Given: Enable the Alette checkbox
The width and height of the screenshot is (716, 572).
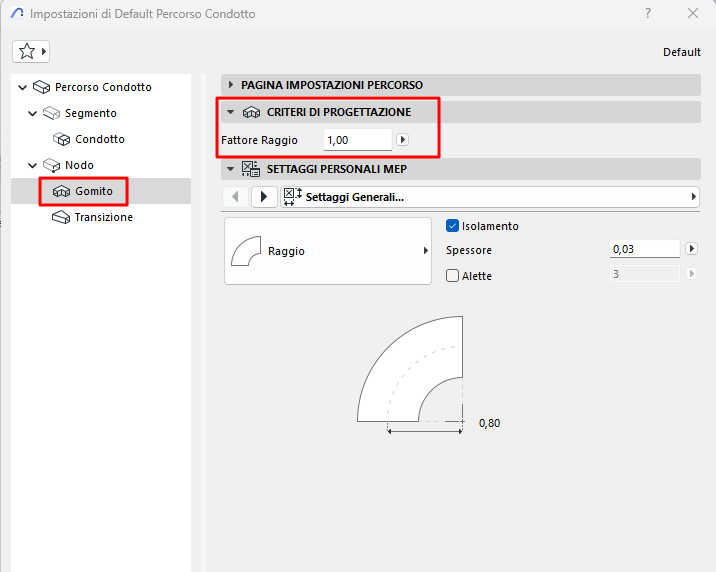Looking at the screenshot, I should click(452, 275).
